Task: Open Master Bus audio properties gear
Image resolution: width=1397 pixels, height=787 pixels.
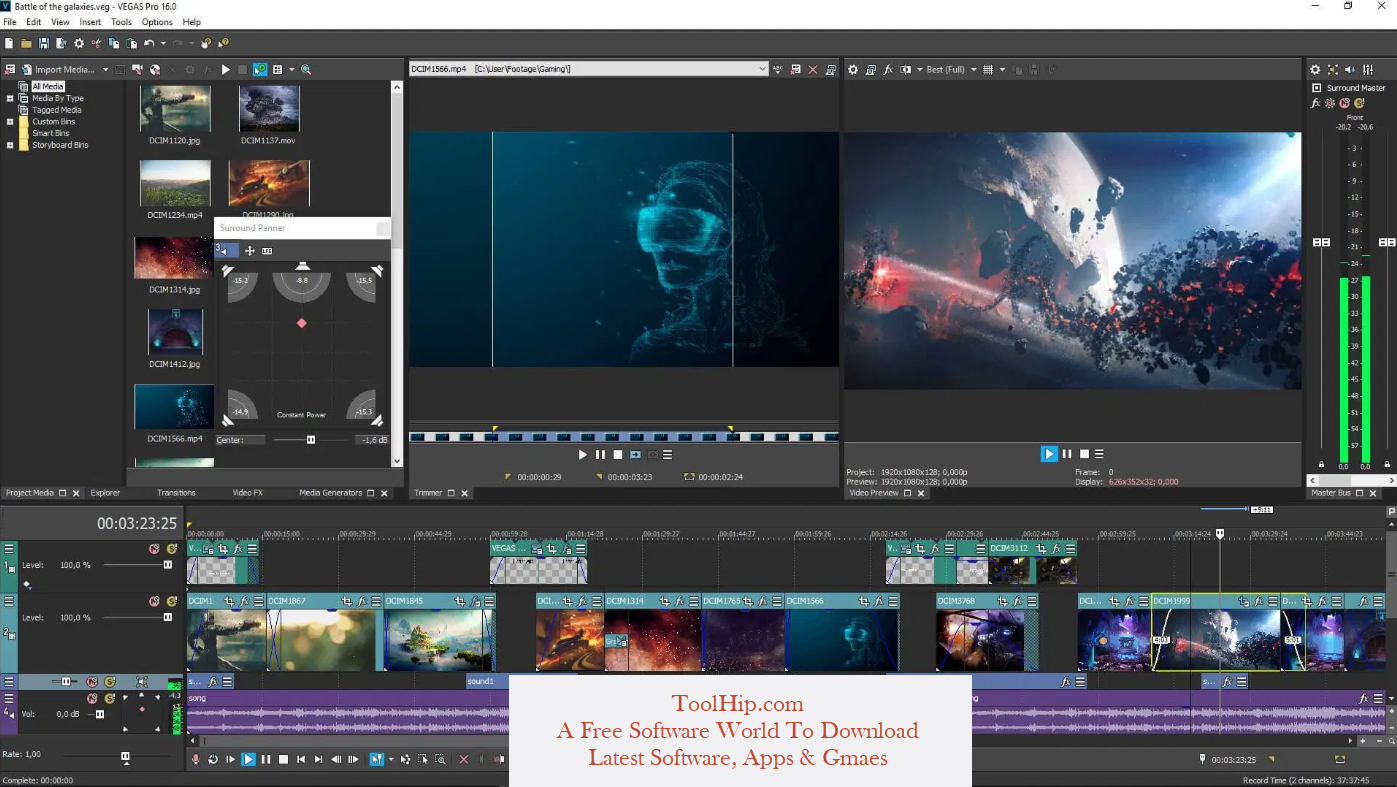Action: [x=1316, y=70]
